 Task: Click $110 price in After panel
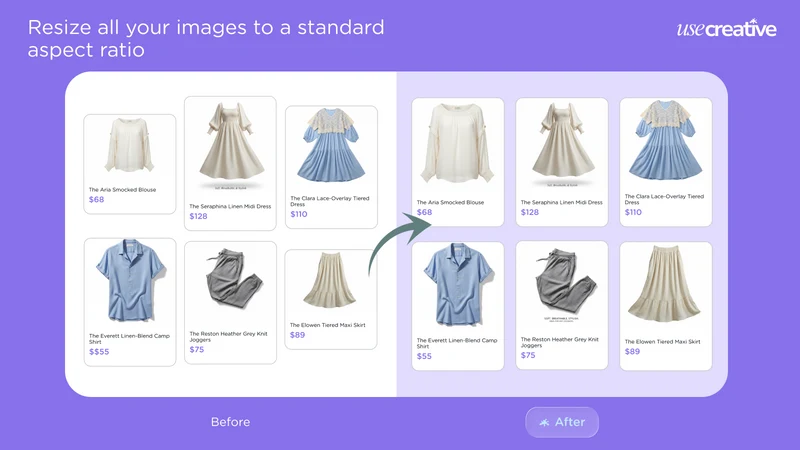(633, 212)
